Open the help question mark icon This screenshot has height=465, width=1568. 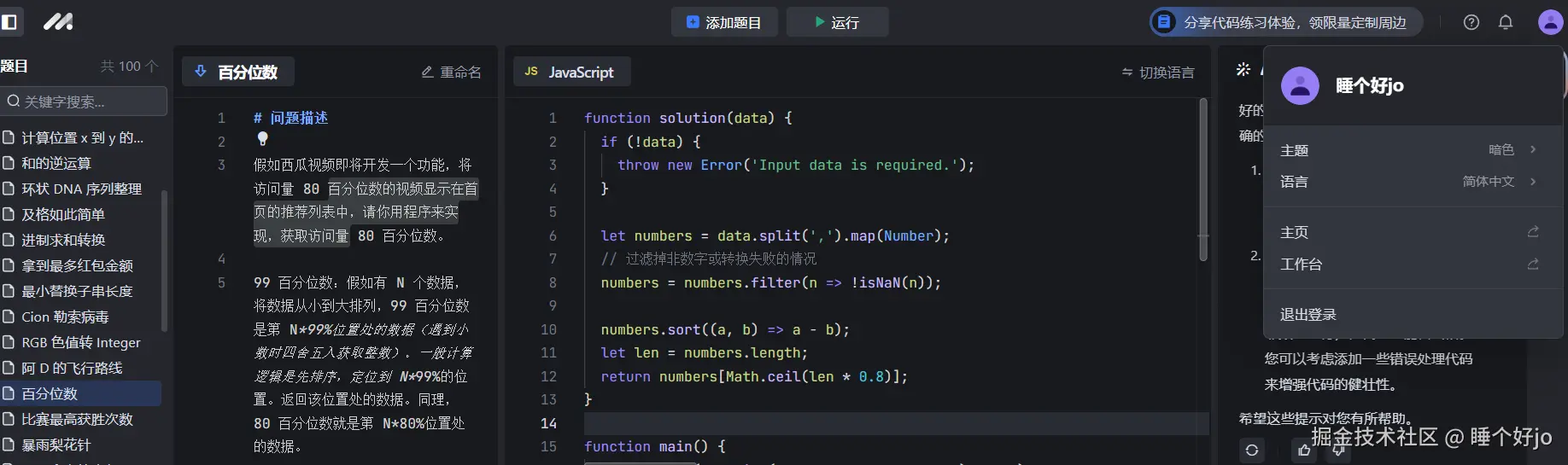click(1471, 22)
